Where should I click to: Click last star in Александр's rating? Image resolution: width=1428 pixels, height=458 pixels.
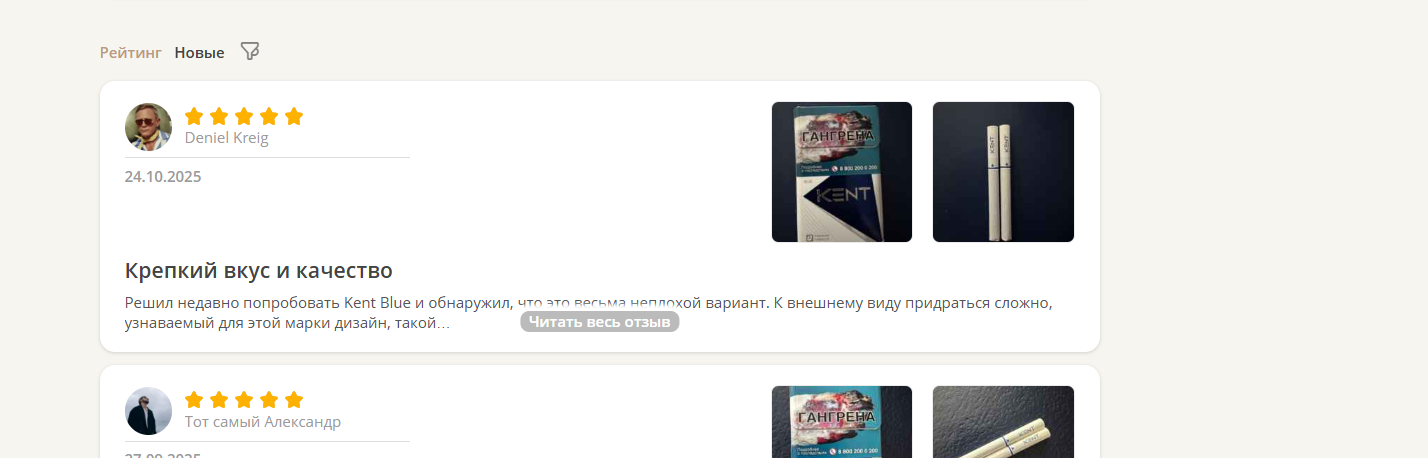[294, 400]
